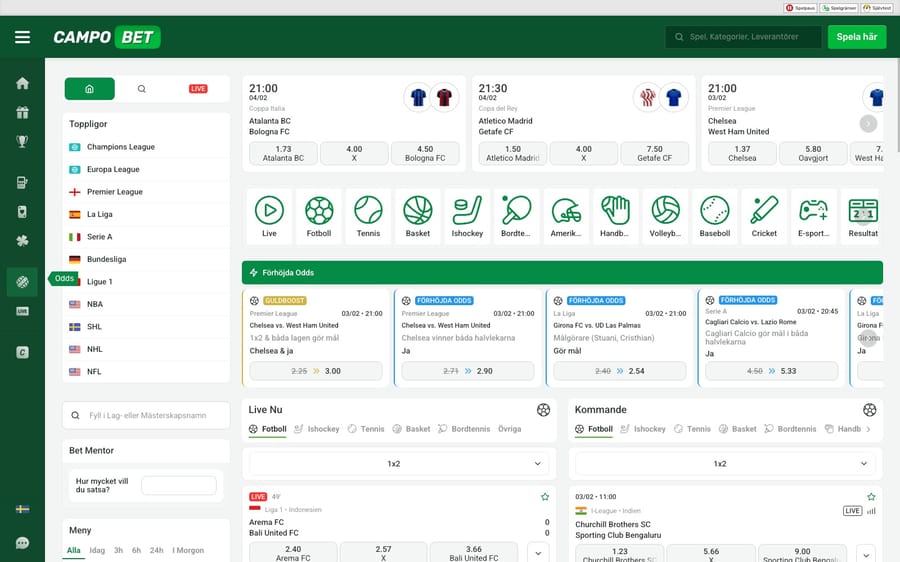
Task: Open NHL in Toppligor
Action: [146, 349]
